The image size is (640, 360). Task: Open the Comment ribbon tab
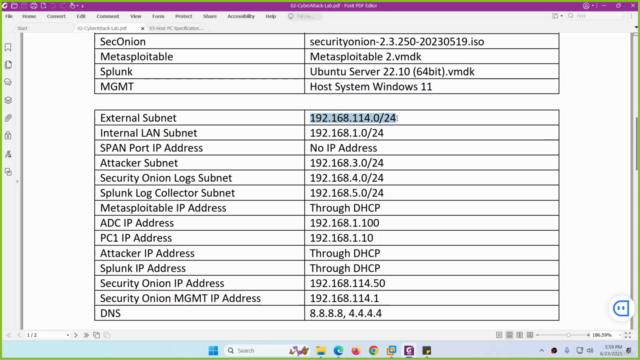(108, 16)
